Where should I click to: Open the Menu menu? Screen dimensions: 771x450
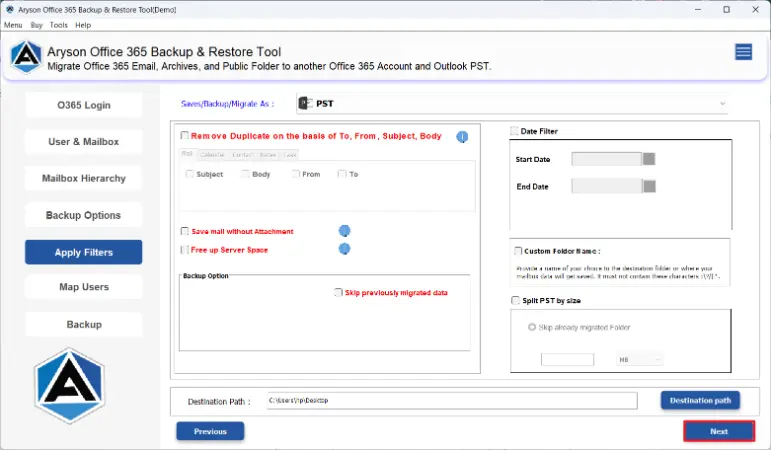tap(13, 25)
